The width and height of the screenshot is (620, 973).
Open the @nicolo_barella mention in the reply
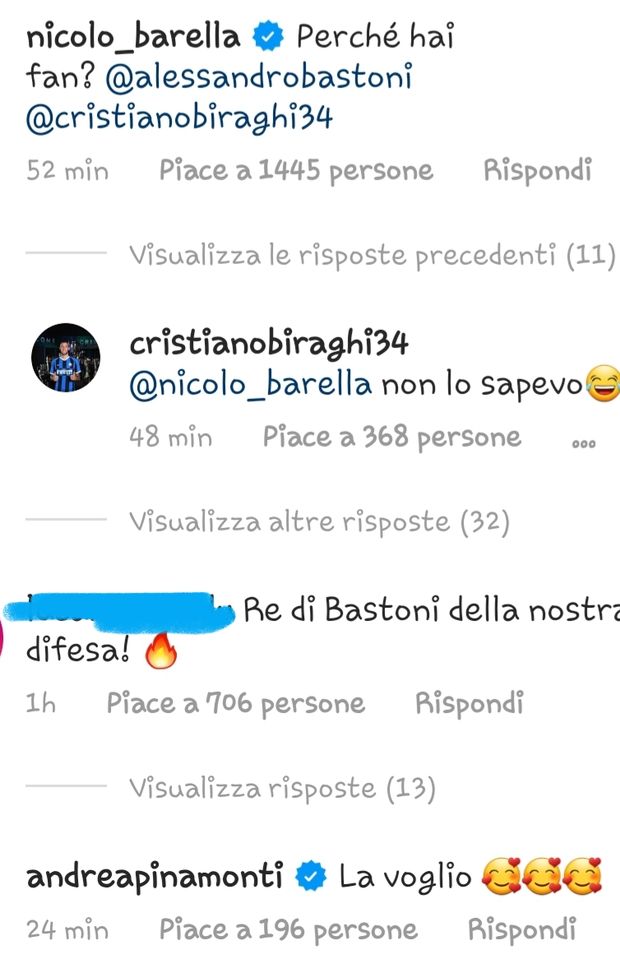click(251, 385)
